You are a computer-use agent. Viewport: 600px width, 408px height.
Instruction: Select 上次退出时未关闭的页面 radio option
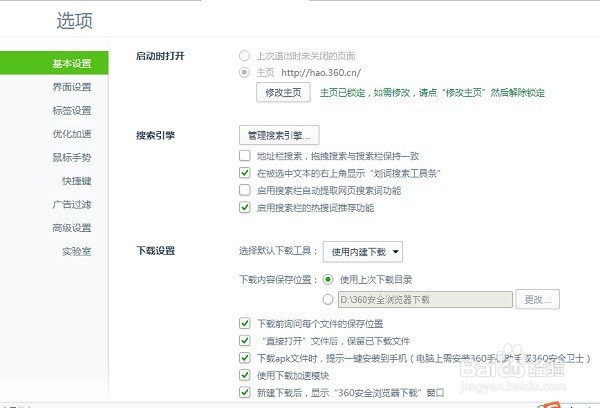[244, 56]
